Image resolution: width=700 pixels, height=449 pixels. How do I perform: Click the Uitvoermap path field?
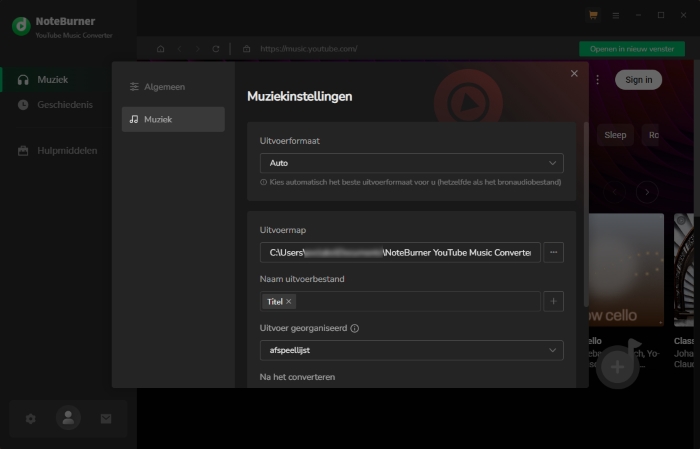click(x=400, y=252)
